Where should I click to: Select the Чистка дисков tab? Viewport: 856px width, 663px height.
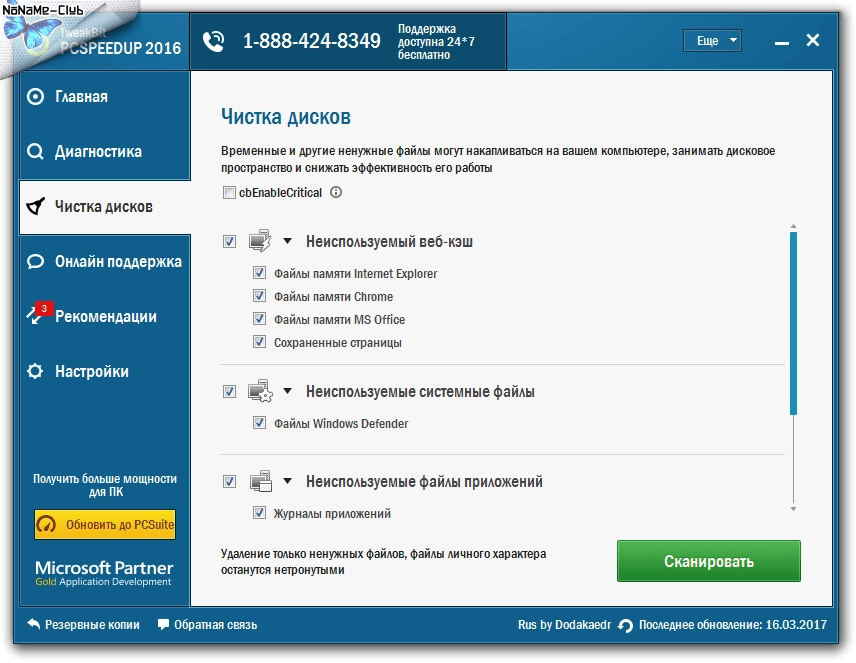pos(105,207)
